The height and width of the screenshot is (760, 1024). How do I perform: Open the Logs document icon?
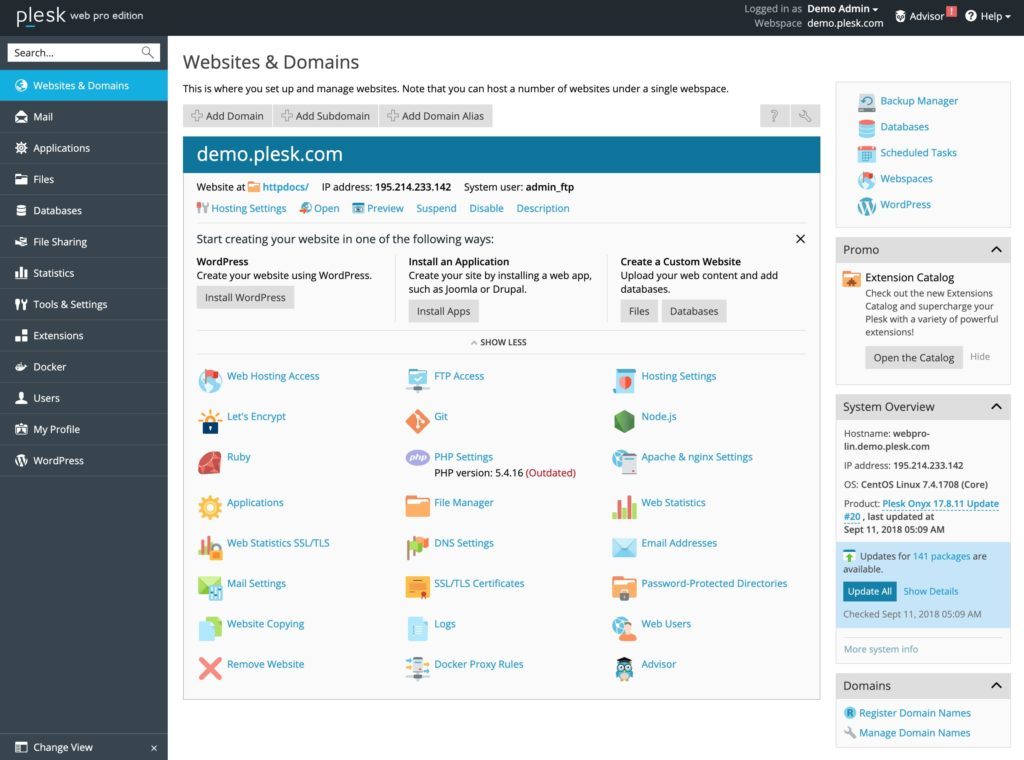coord(417,628)
